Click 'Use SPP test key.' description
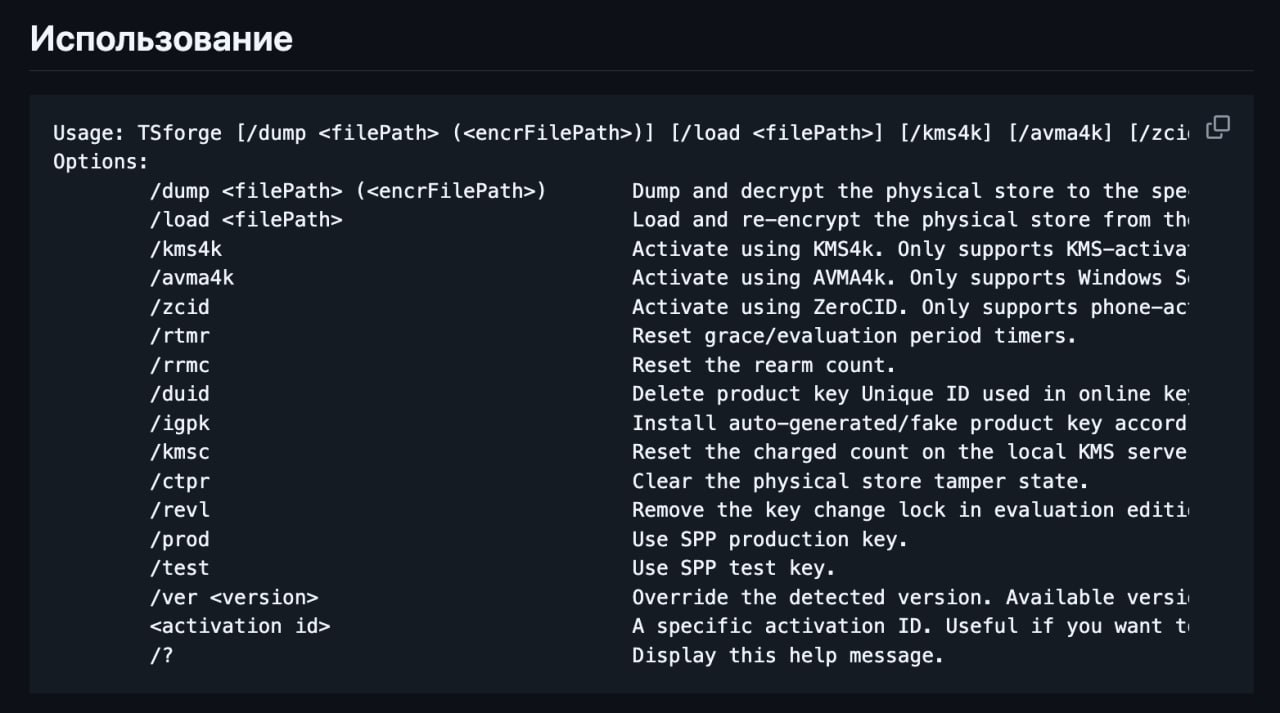The height and width of the screenshot is (713, 1280). [734, 568]
